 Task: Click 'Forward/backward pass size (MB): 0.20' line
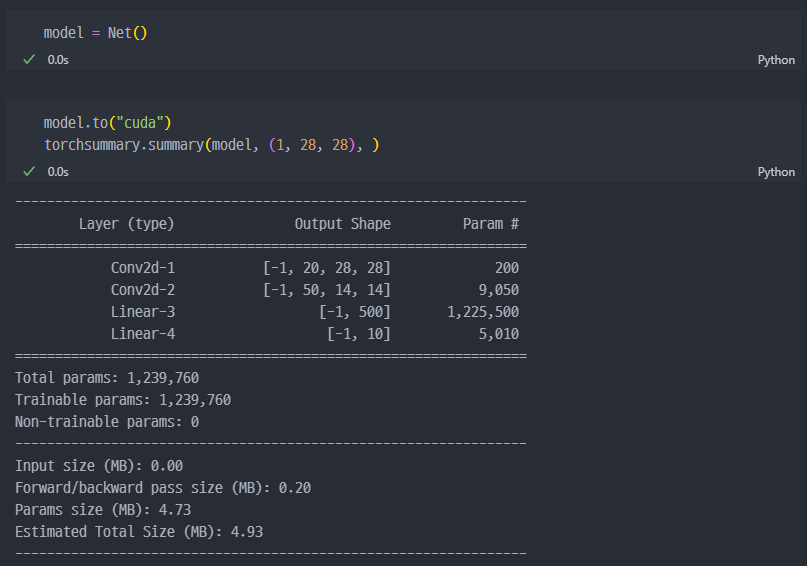[163, 488]
